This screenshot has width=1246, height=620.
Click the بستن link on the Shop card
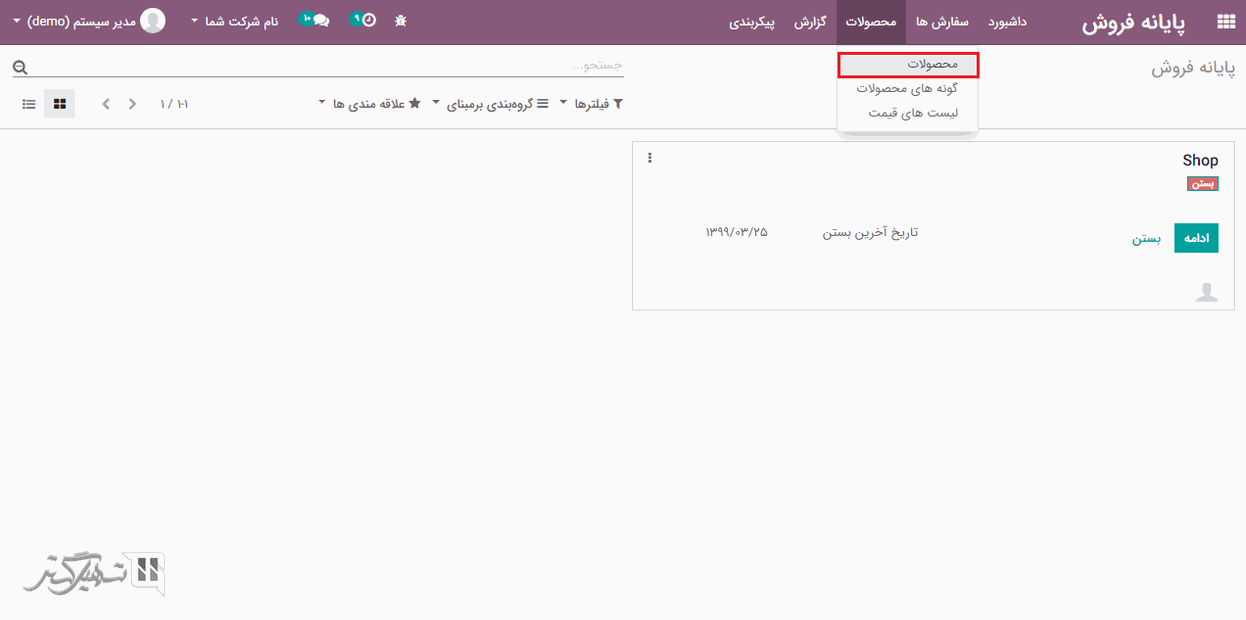point(1147,238)
